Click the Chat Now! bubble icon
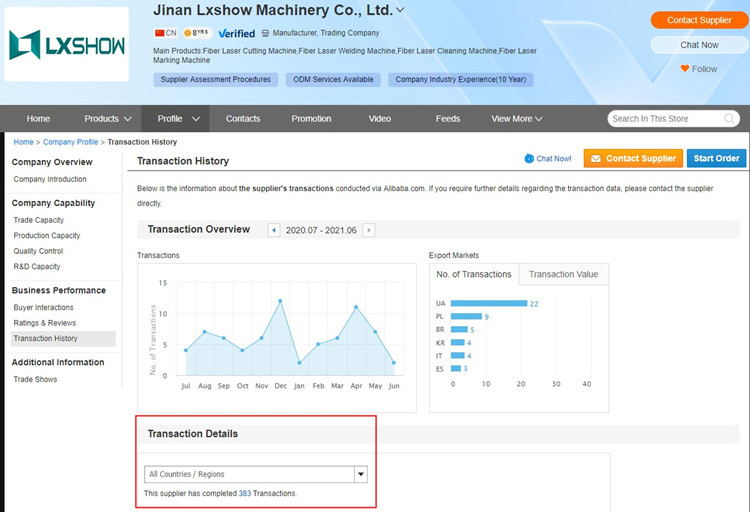750x512 pixels. point(529,158)
